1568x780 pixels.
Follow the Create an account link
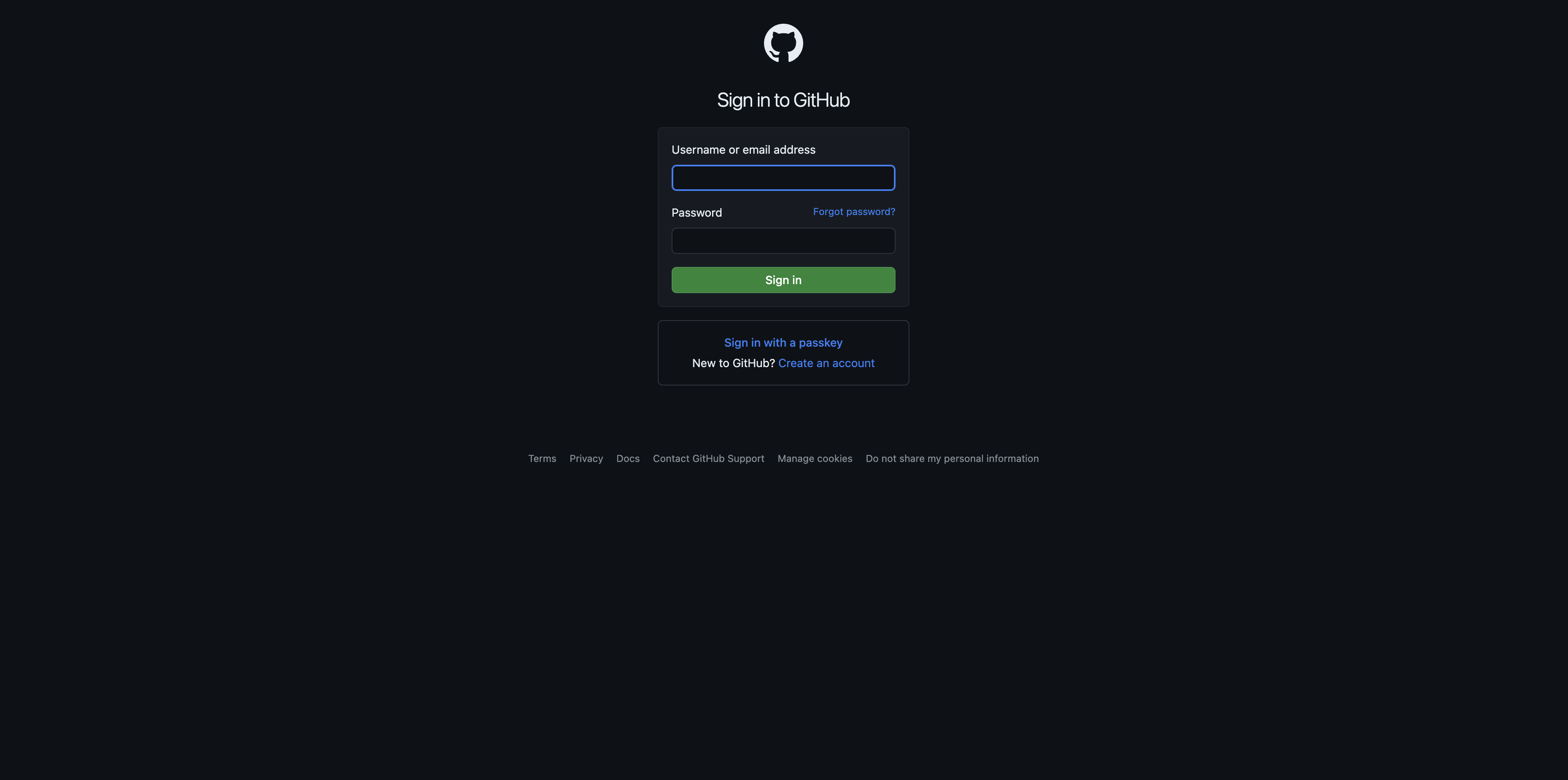826,363
